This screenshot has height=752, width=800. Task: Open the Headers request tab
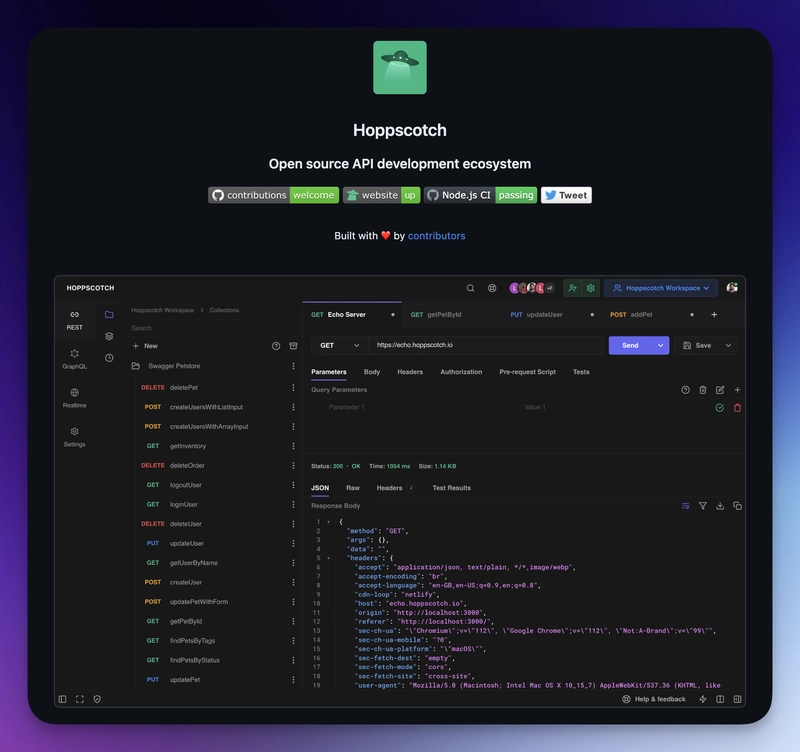coord(410,372)
